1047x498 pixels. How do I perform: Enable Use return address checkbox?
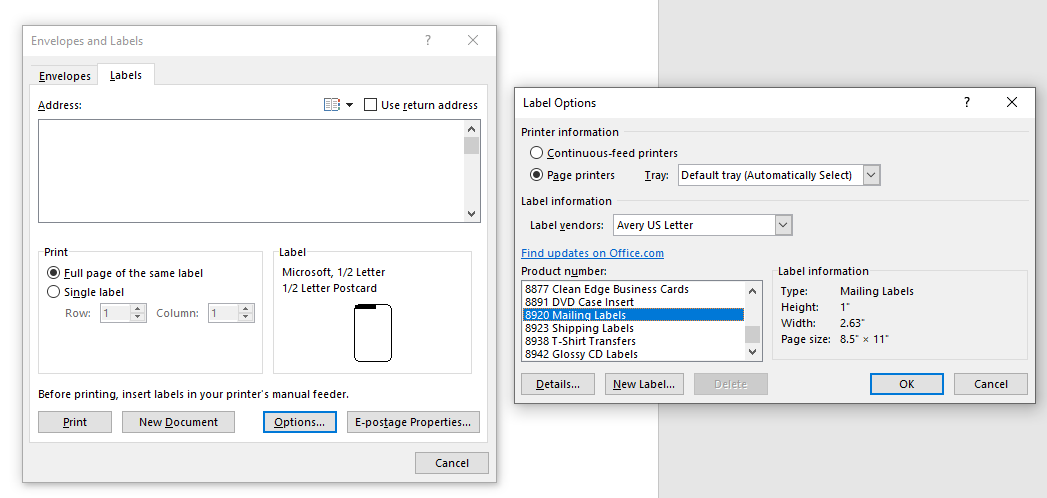coord(371,105)
